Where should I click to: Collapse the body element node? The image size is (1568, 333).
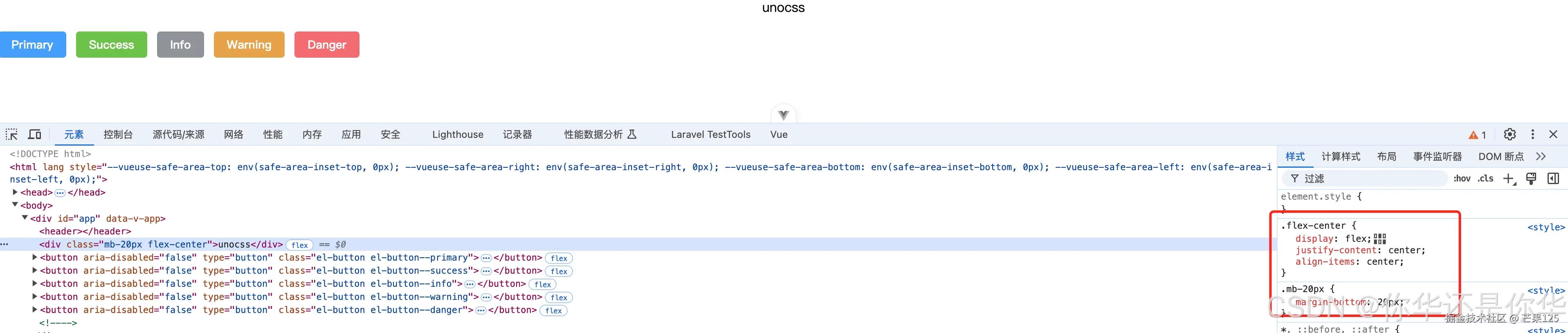pyautogui.click(x=15, y=205)
